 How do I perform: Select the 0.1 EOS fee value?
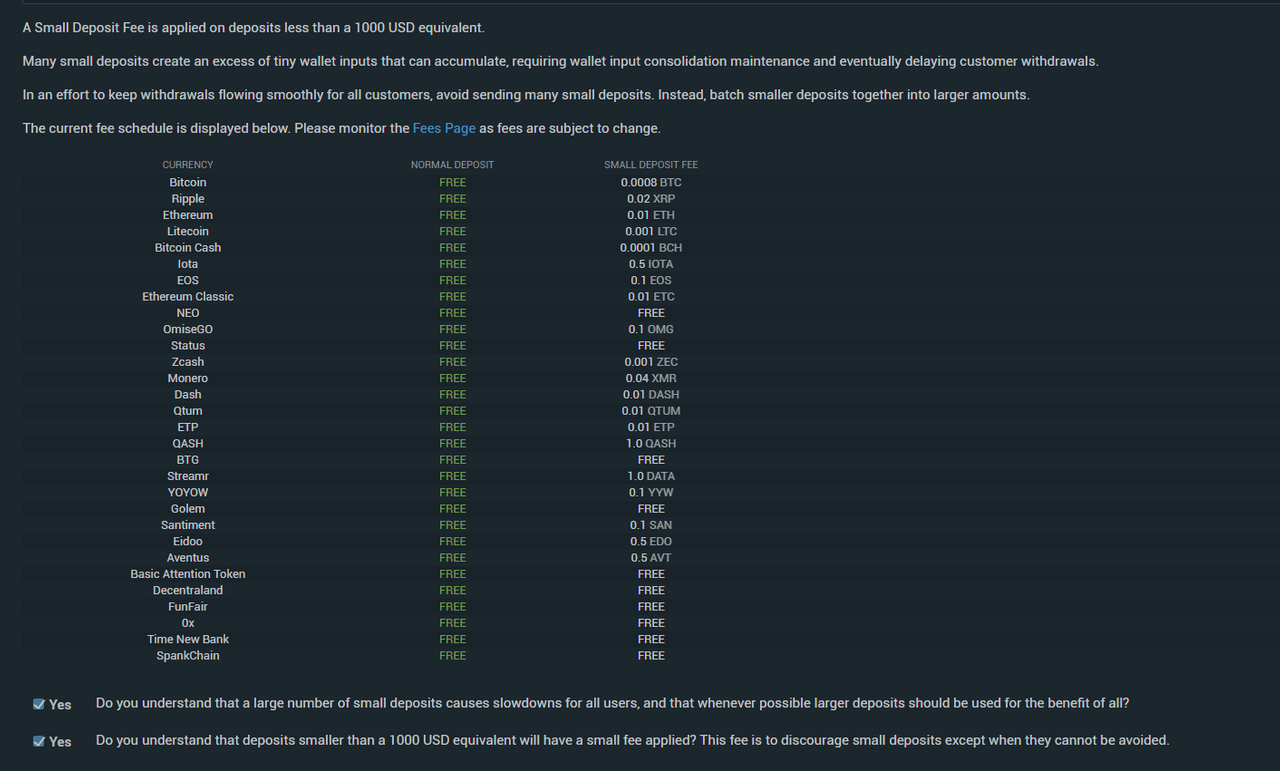(x=651, y=280)
